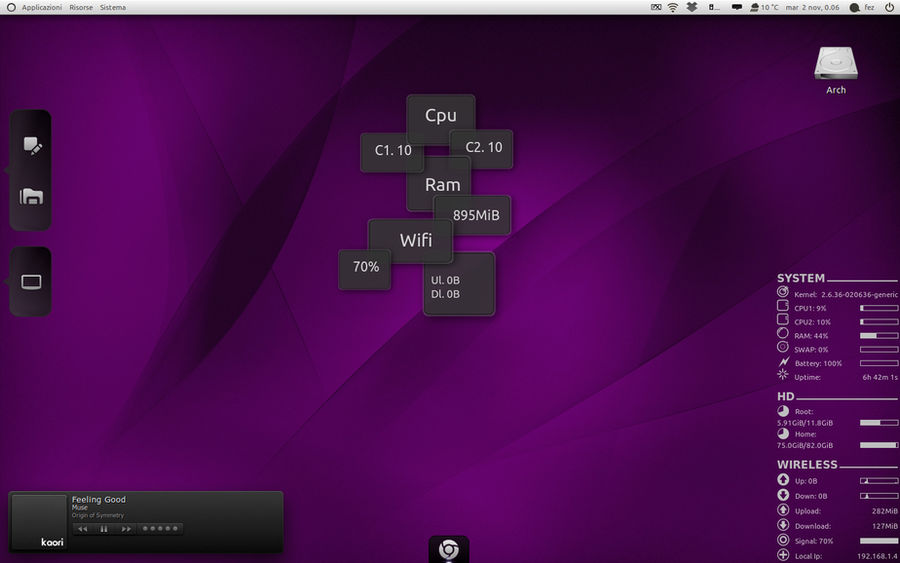Click the Root disk usage bar

point(879,423)
